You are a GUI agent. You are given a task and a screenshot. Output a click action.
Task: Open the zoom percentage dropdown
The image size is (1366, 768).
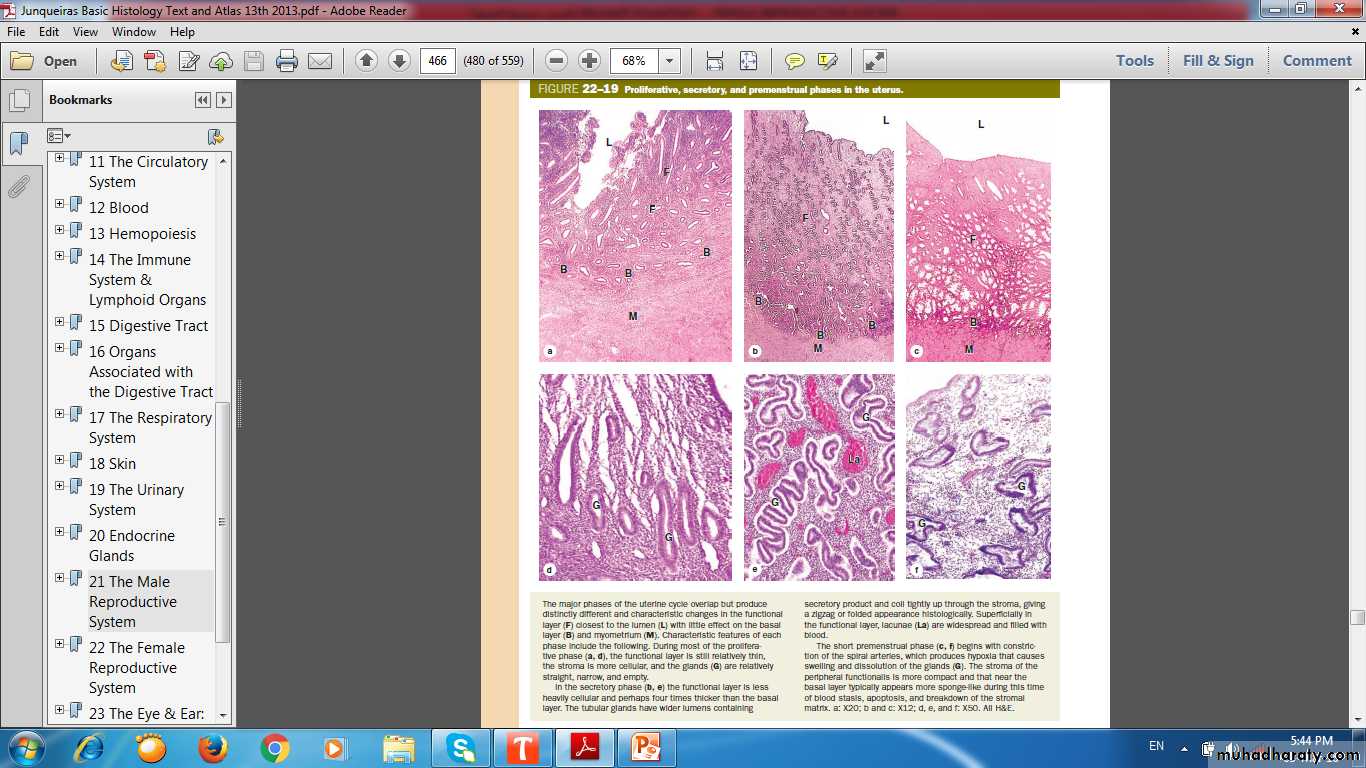tap(669, 61)
